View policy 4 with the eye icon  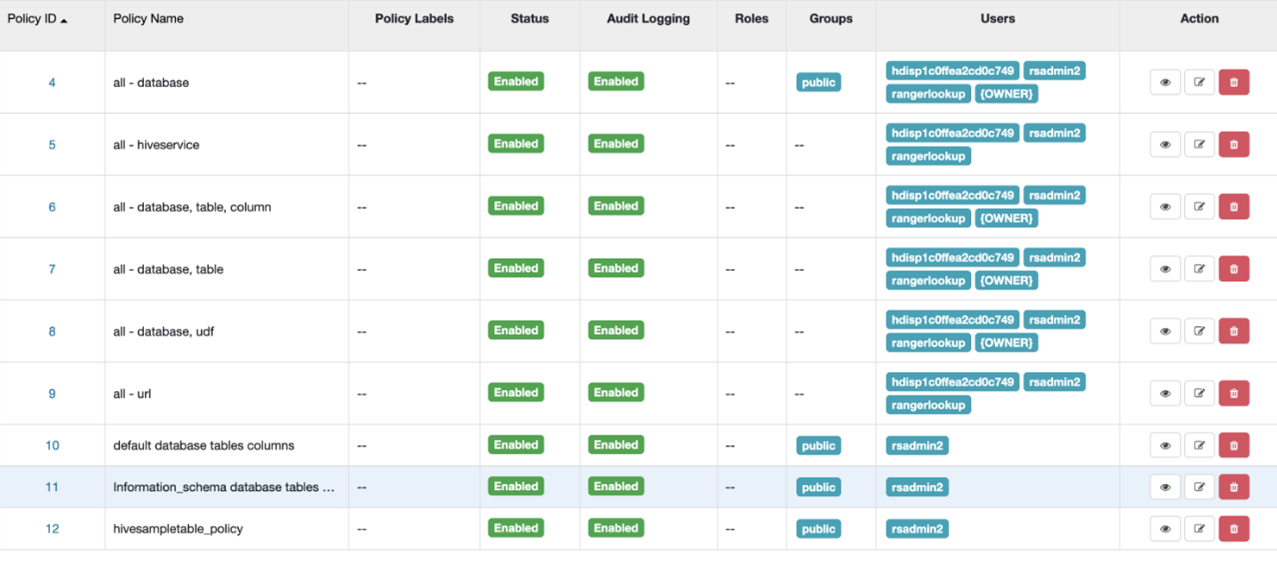(1165, 82)
